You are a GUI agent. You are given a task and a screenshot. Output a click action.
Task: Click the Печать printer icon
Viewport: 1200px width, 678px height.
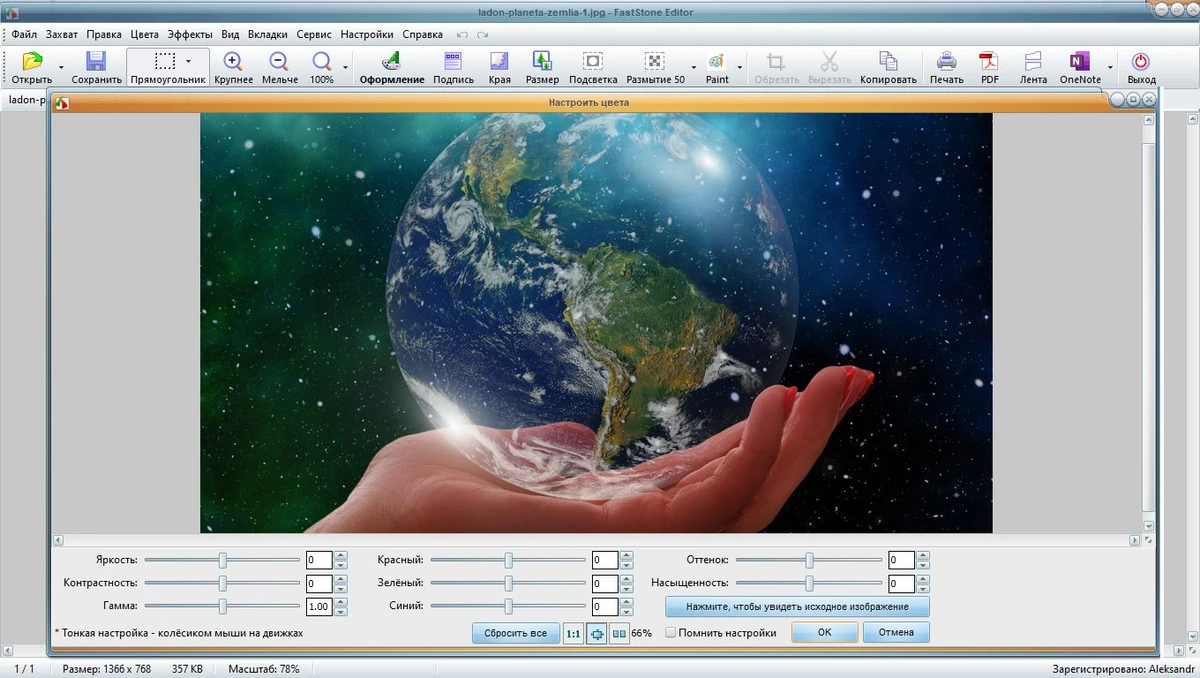946,62
